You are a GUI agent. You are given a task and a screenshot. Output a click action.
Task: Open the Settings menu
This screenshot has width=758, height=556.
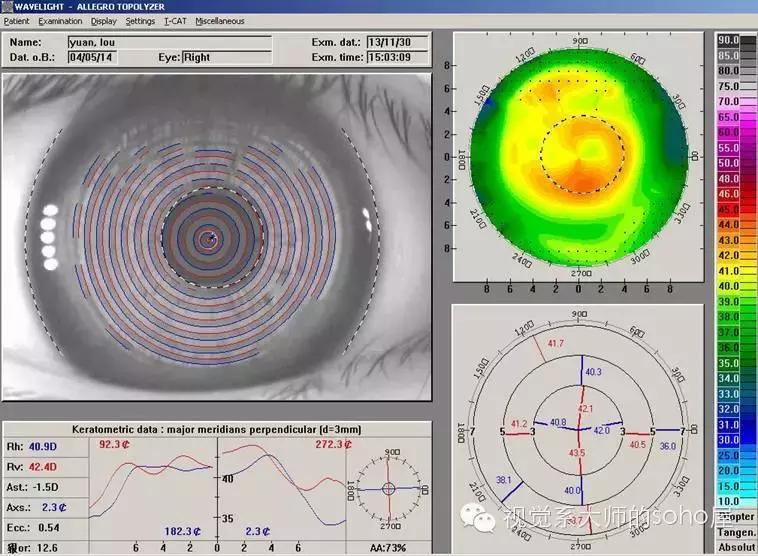(140, 21)
